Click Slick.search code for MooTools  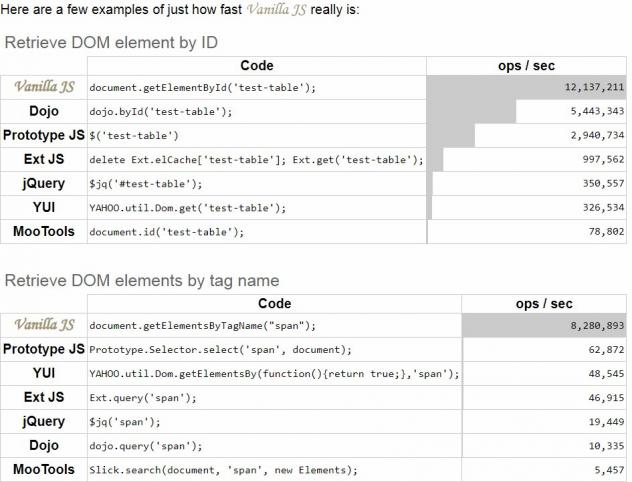click(223, 470)
